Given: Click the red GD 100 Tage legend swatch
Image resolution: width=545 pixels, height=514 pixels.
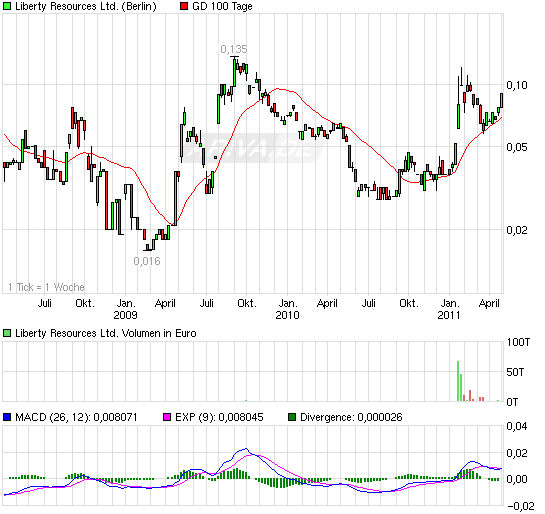Looking at the screenshot, I should click(184, 6).
